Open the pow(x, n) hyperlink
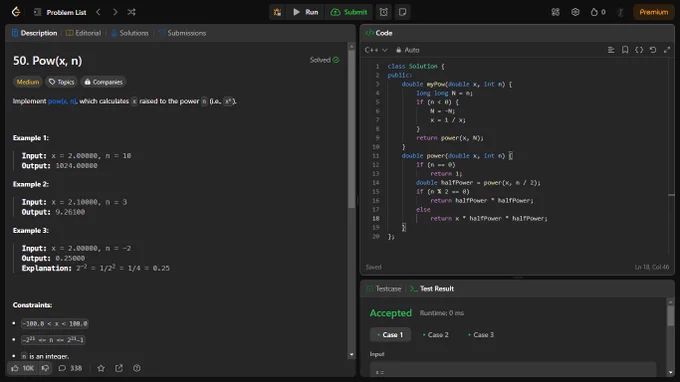This screenshot has width=680, height=382. (x=62, y=101)
